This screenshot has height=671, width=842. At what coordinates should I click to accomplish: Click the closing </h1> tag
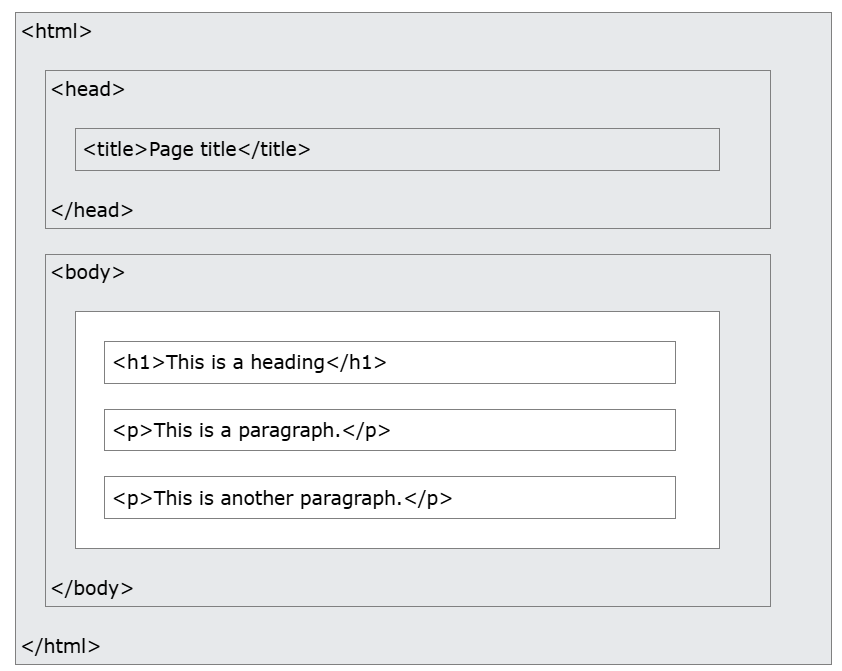pyautogui.click(x=357, y=363)
